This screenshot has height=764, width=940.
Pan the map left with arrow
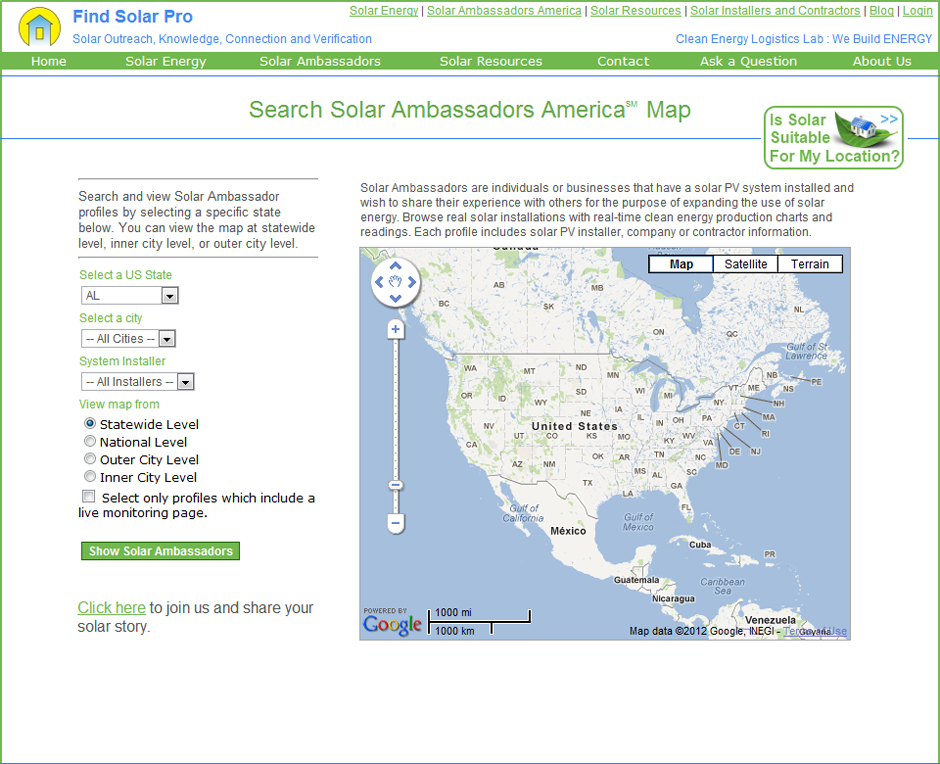[x=379, y=282]
